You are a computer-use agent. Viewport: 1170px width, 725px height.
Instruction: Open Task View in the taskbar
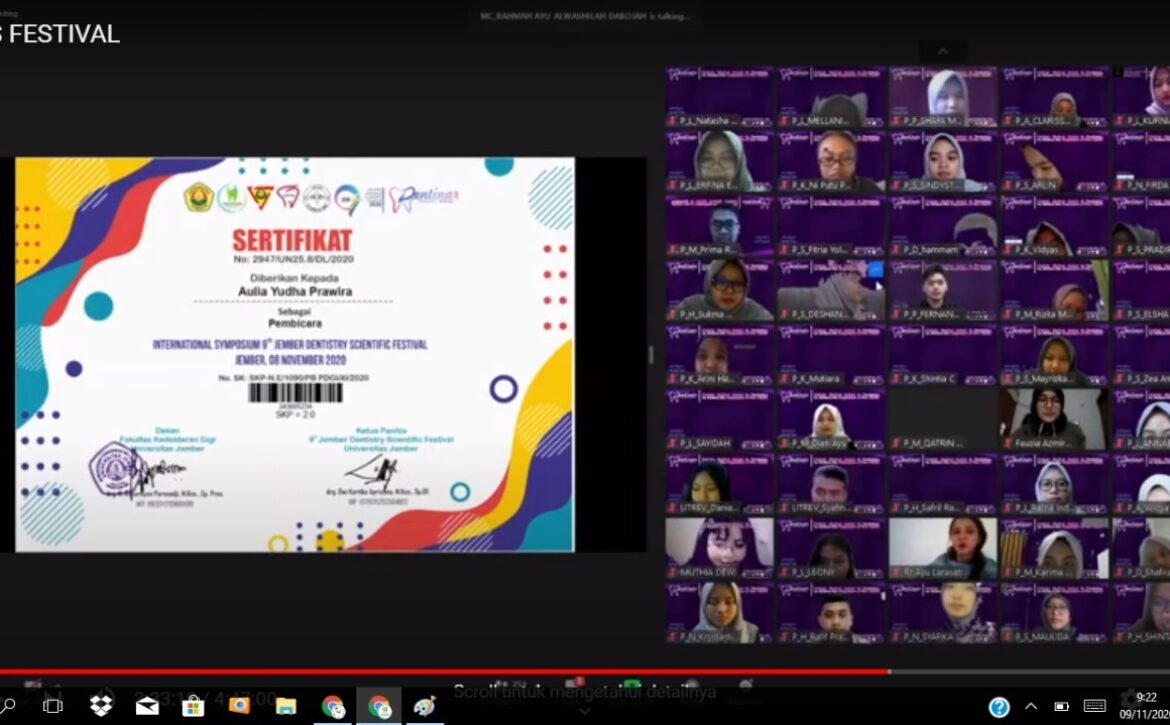tap(53, 705)
